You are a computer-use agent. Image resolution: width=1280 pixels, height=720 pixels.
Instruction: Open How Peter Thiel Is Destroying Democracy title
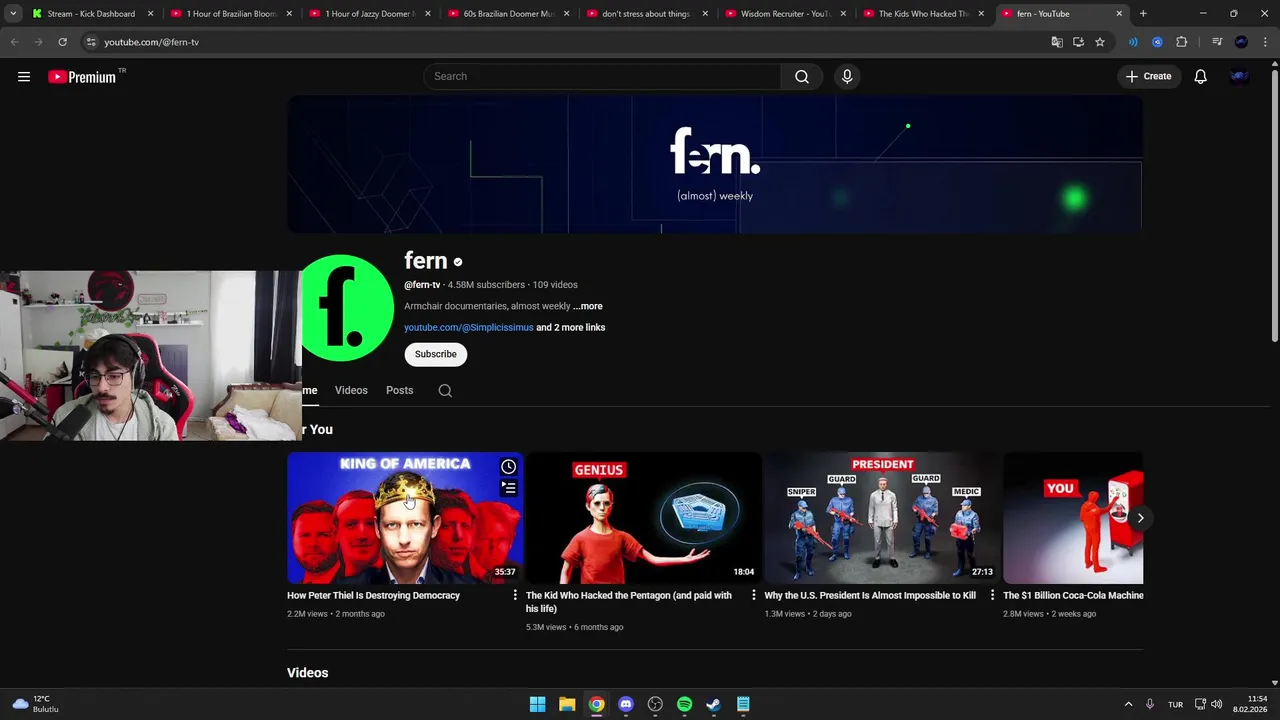tap(373, 595)
